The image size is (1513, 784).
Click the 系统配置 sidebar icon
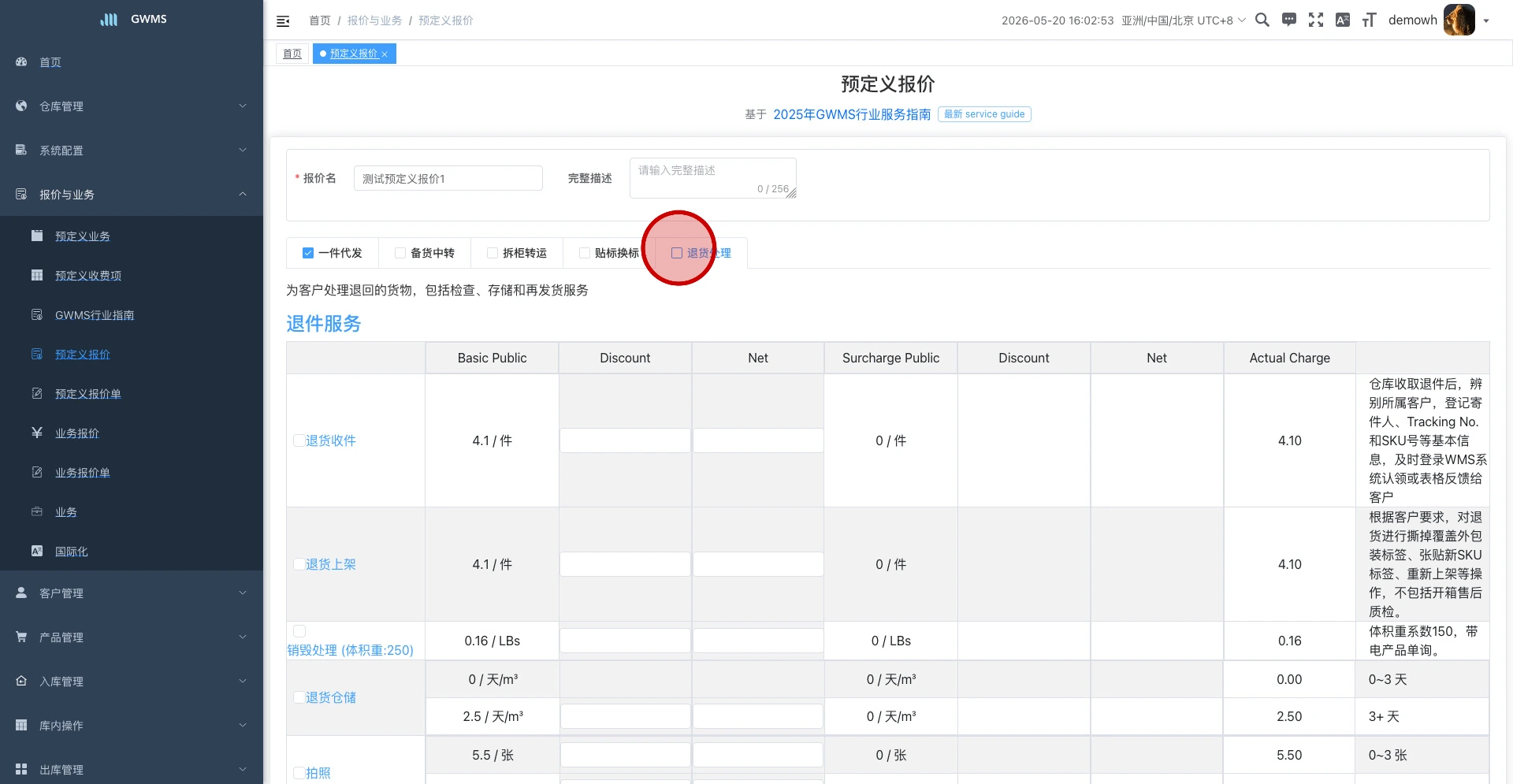pos(21,150)
